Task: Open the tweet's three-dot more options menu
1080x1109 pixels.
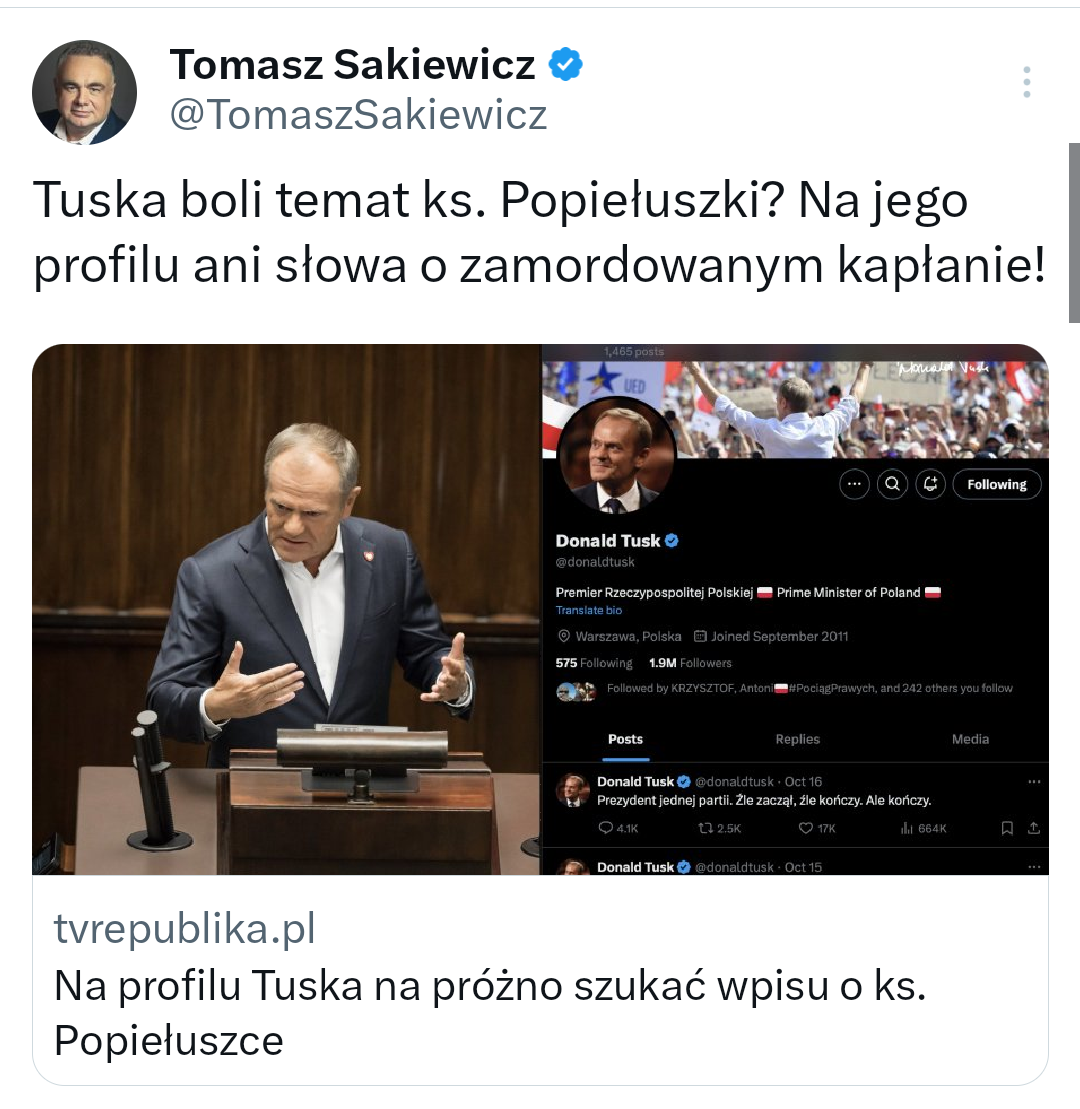Action: (1027, 82)
